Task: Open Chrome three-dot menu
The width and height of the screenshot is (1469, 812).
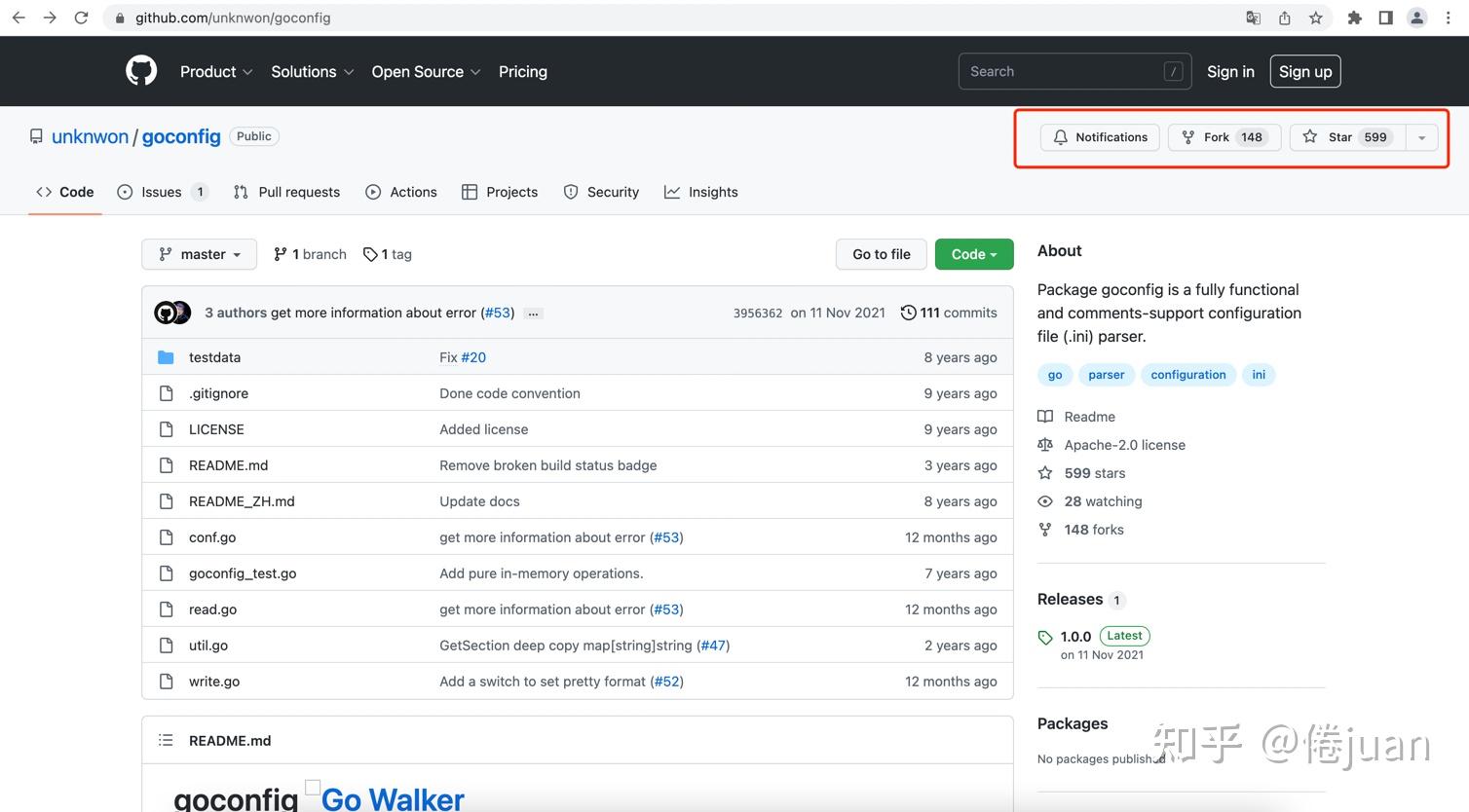Action: tap(1449, 18)
